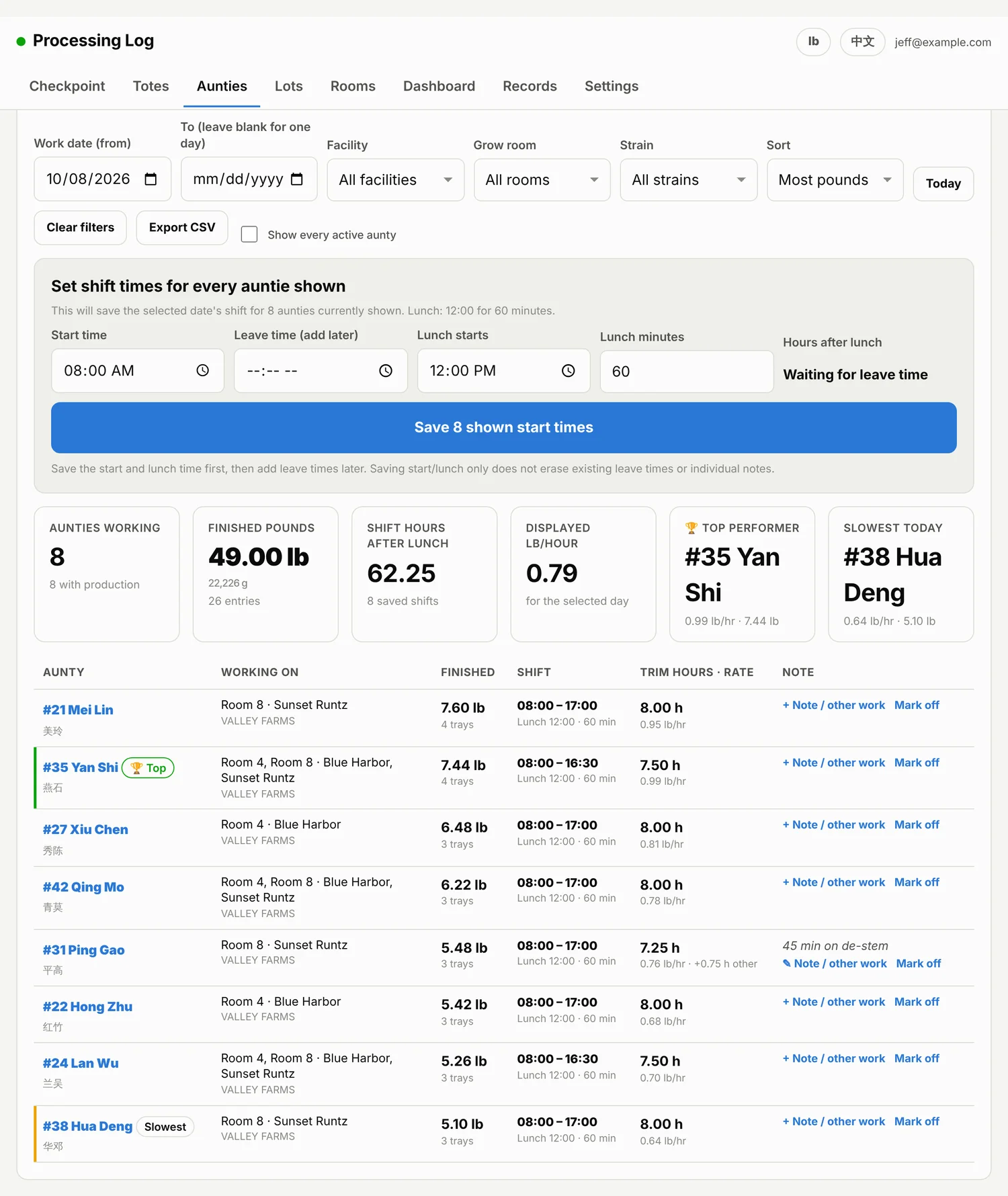This screenshot has width=1008, height=1196.
Task: Open the Settings tab
Action: pyautogui.click(x=612, y=86)
